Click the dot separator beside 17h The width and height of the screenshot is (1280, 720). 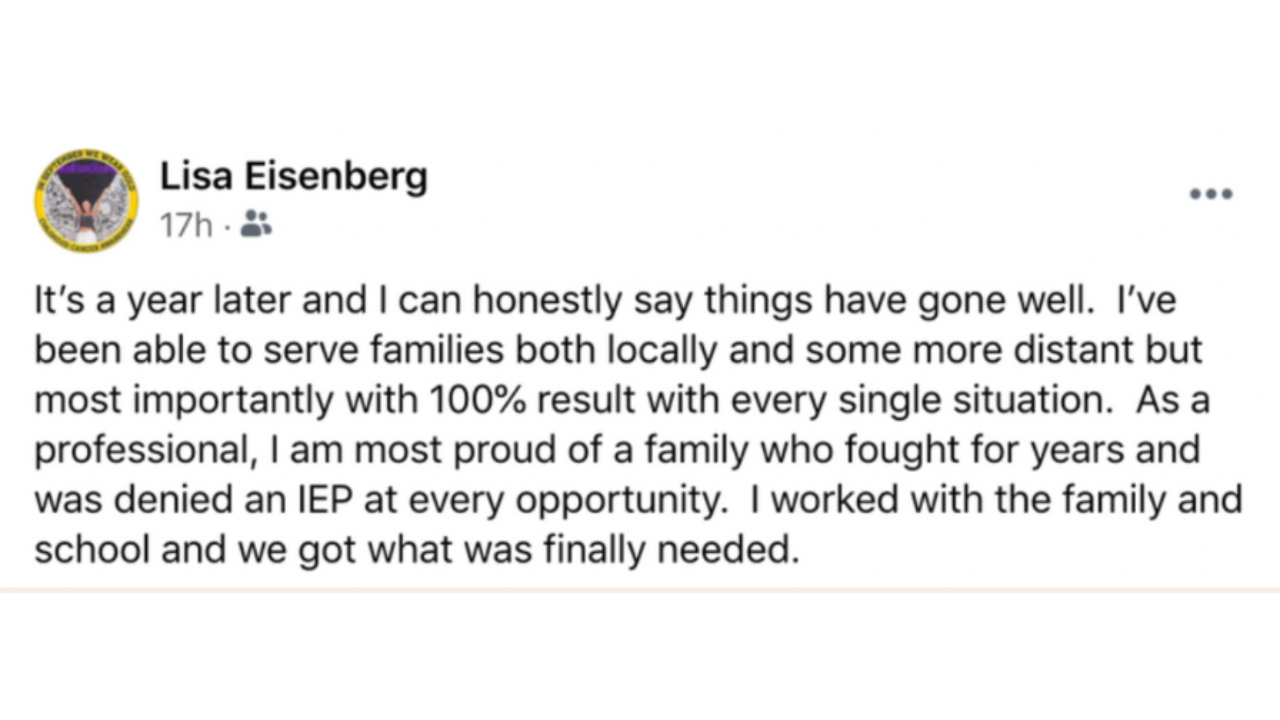pos(228,227)
